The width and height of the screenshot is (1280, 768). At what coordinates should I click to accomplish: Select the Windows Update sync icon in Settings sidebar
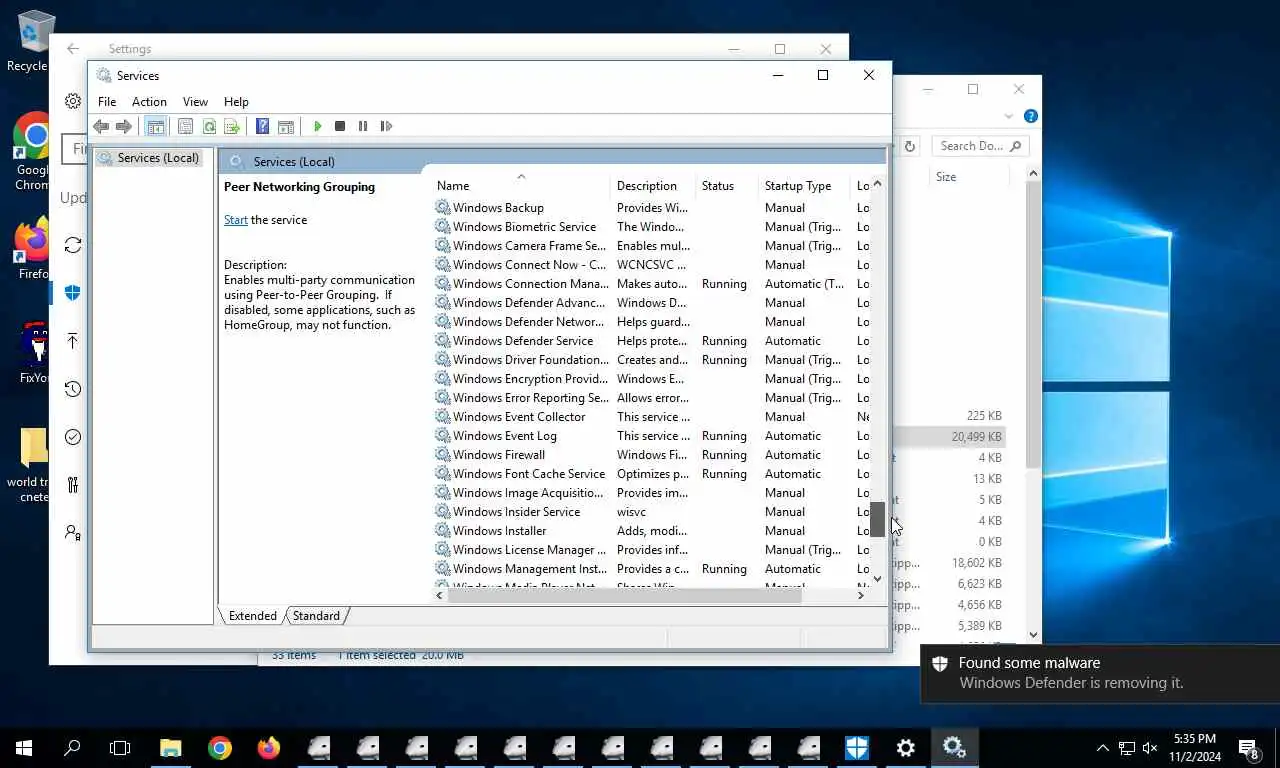point(73,245)
